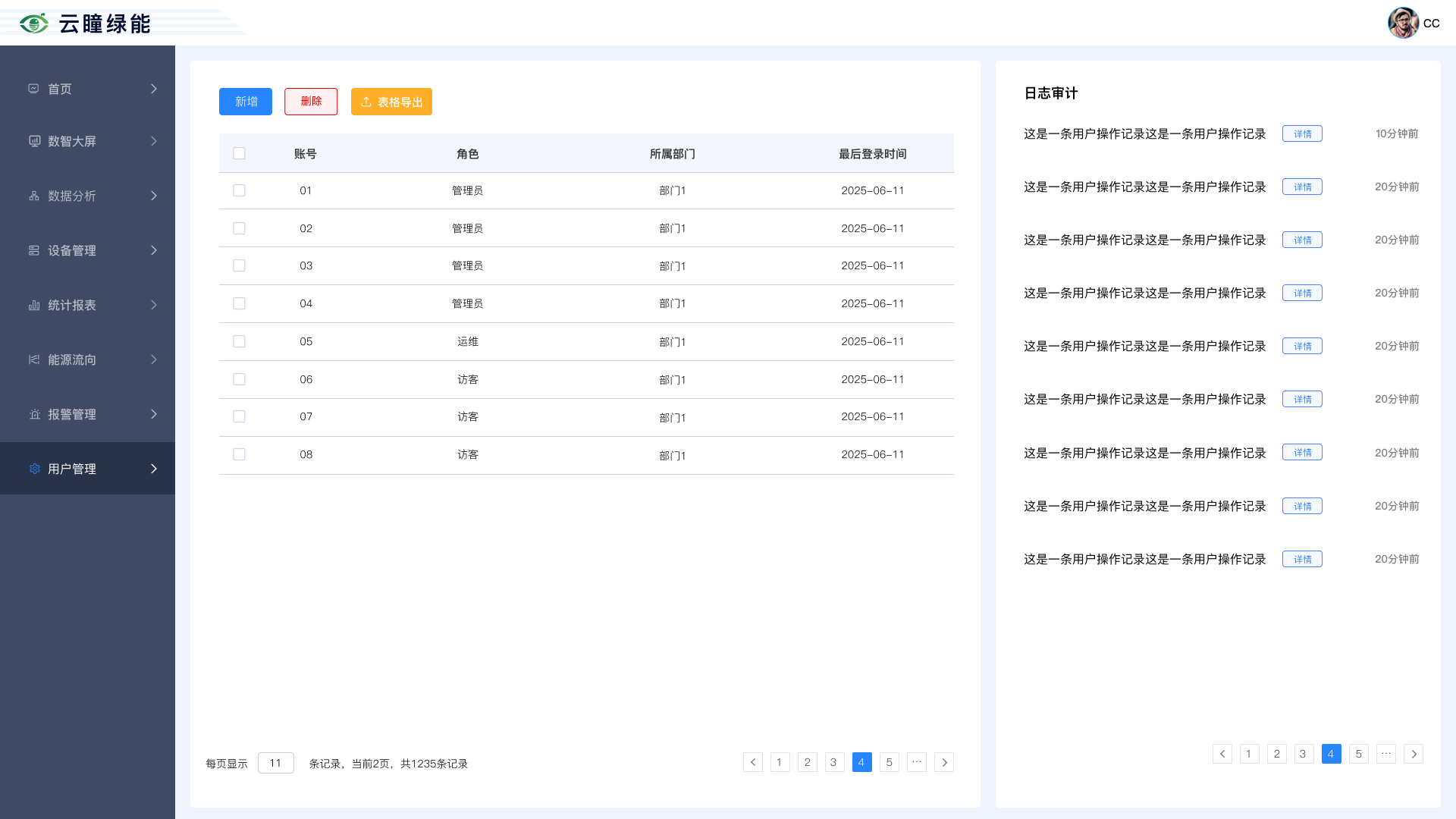The width and height of the screenshot is (1456, 819).
Task: Click the 用户管理 gear icon
Action: [x=34, y=469]
